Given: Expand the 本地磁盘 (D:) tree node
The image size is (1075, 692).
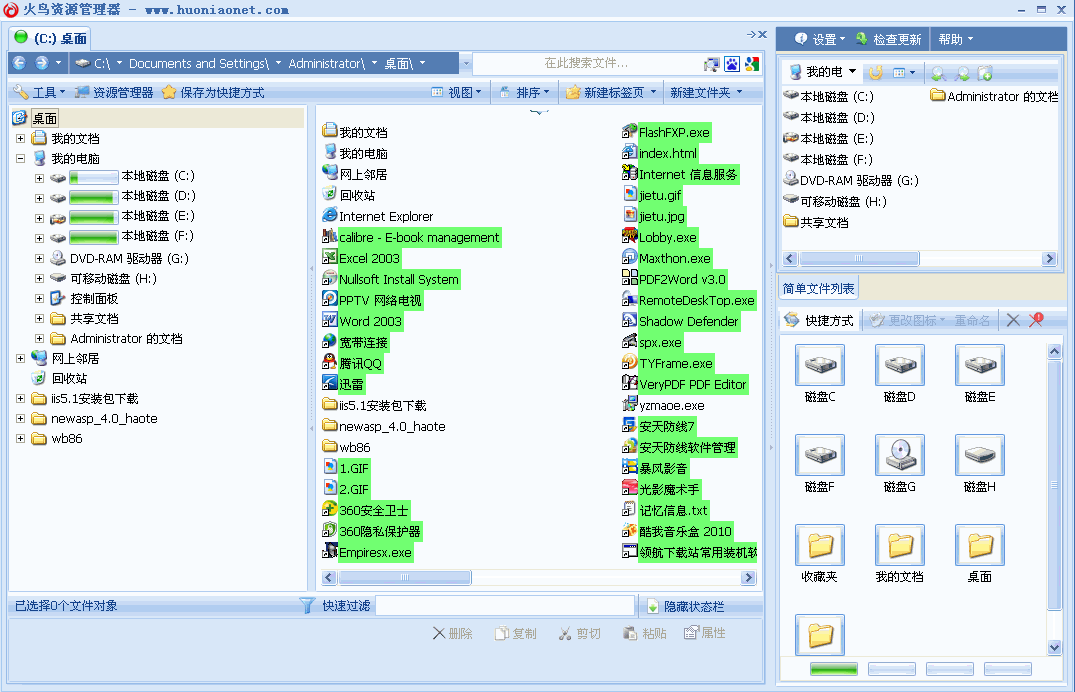Looking at the screenshot, I should tap(39, 196).
